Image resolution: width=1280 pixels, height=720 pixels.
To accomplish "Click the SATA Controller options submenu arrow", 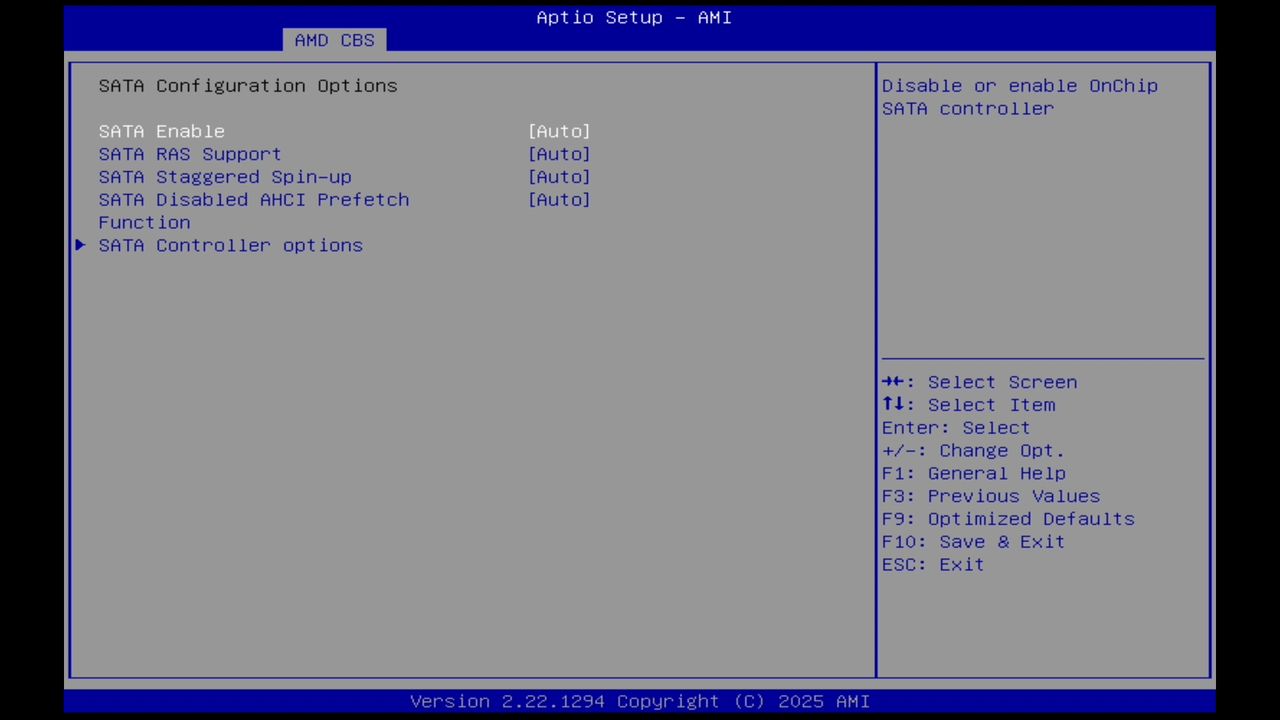I will point(80,245).
